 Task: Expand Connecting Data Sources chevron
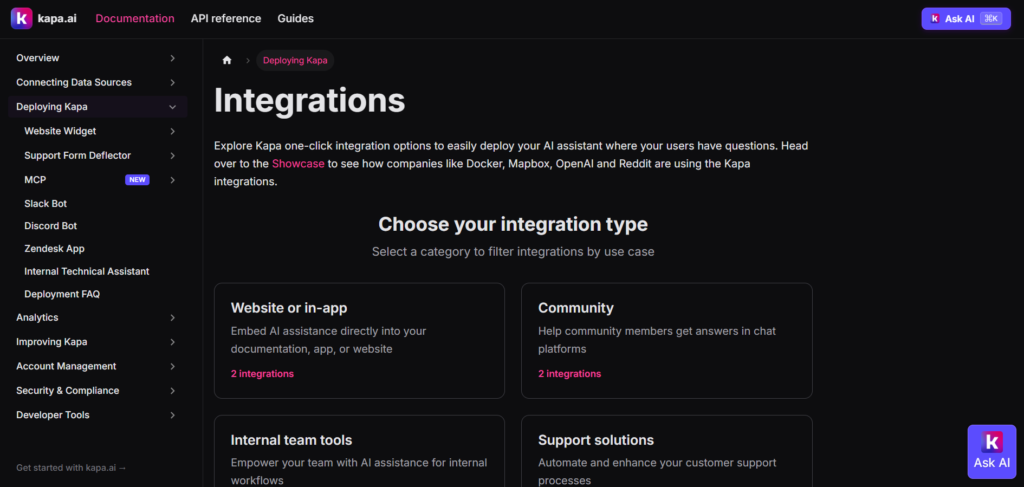tap(172, 82)
